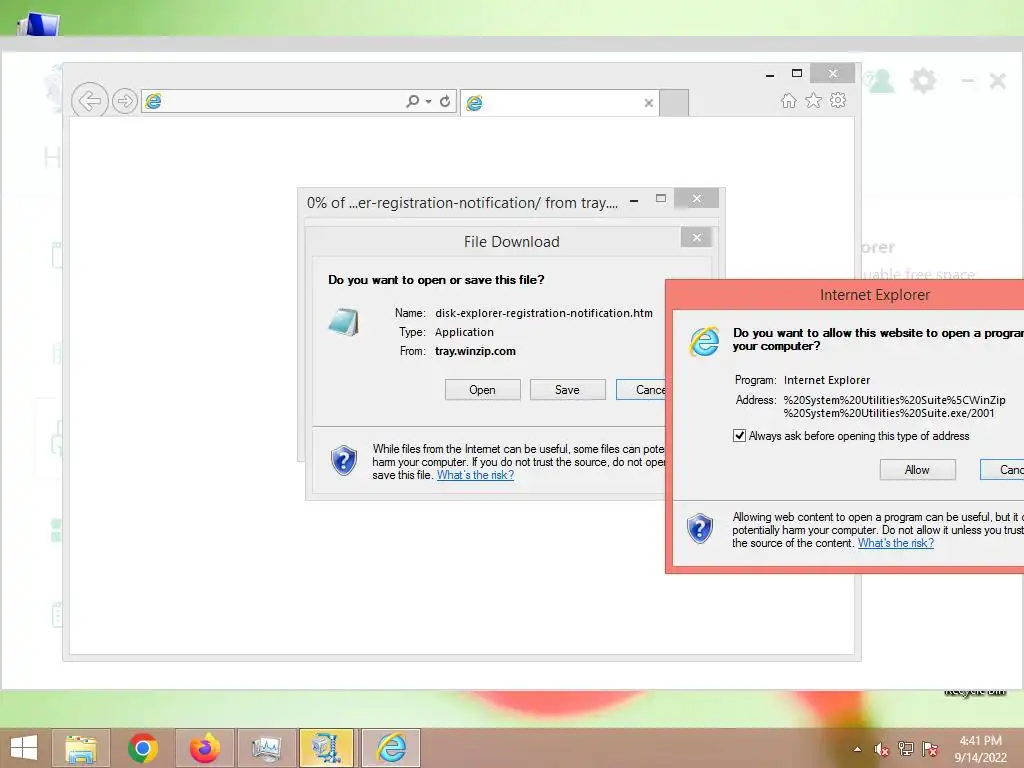Click the refresh icon in the address bar
The width and height of the screenshot is (1024, 768).
click(x=445, y=101)
